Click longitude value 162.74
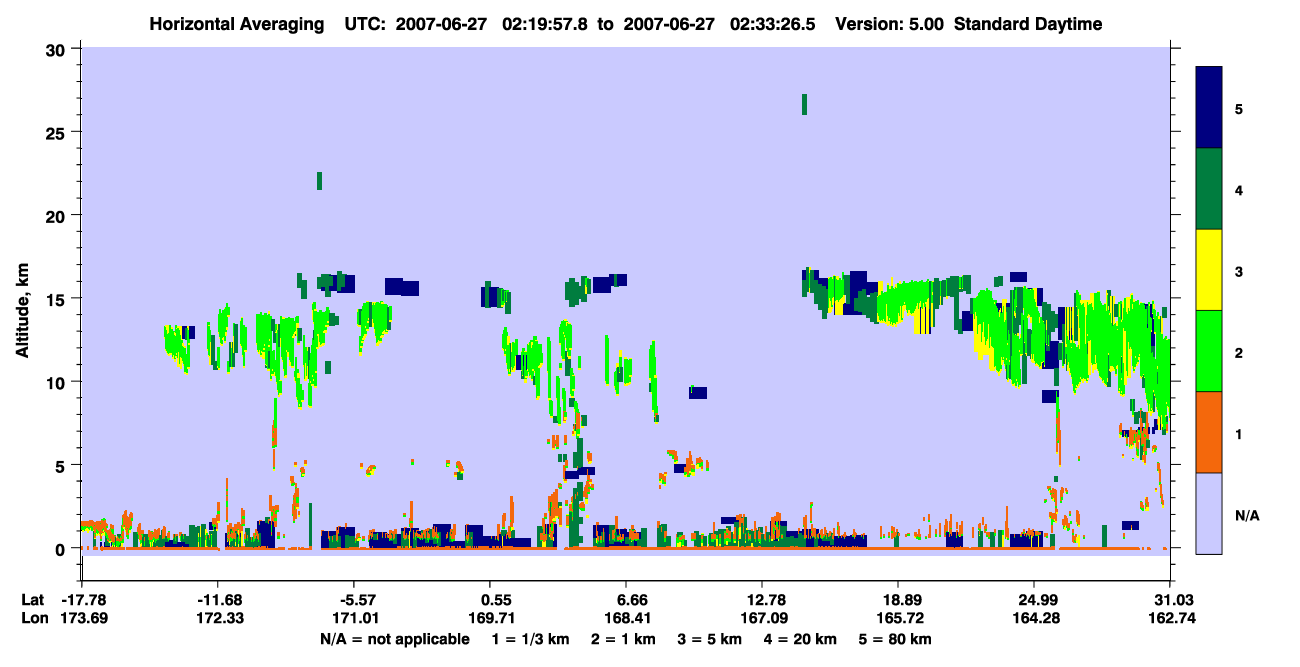Viewport: 1300px width, 667px height. point(1170,618)
